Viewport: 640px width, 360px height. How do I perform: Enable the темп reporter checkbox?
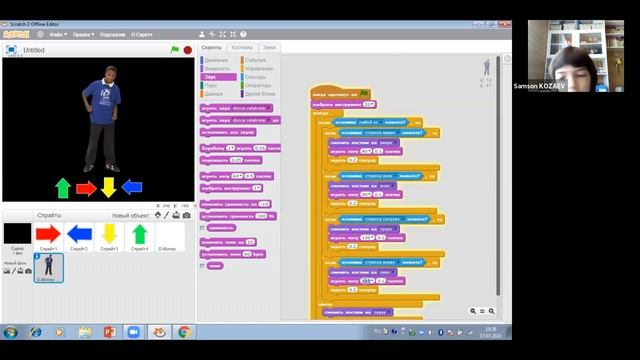tap(202, 266)
